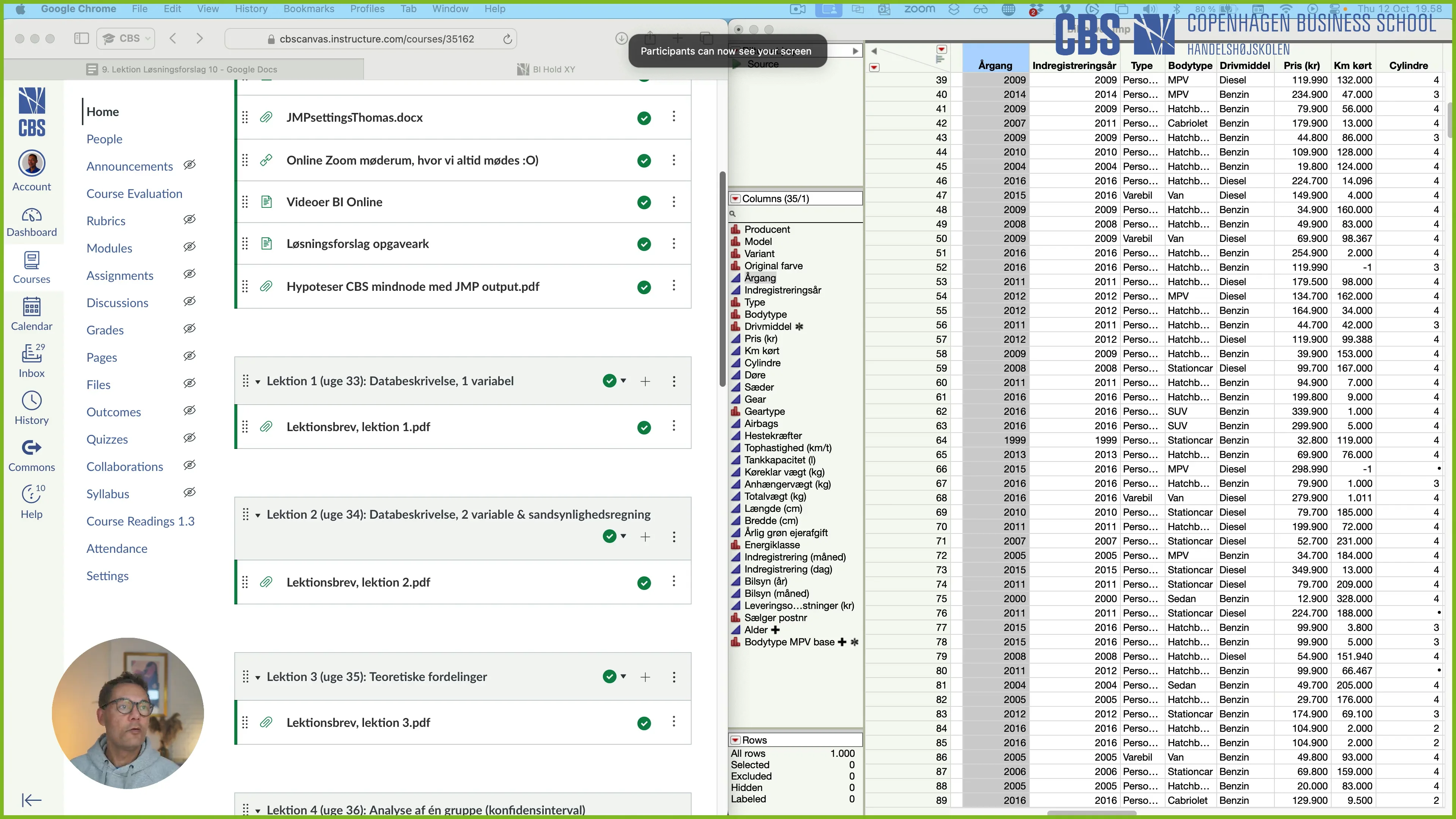1456x819 pixels.
Task: Open the Rows panel red triangle menu
Action: pos(735,739)
